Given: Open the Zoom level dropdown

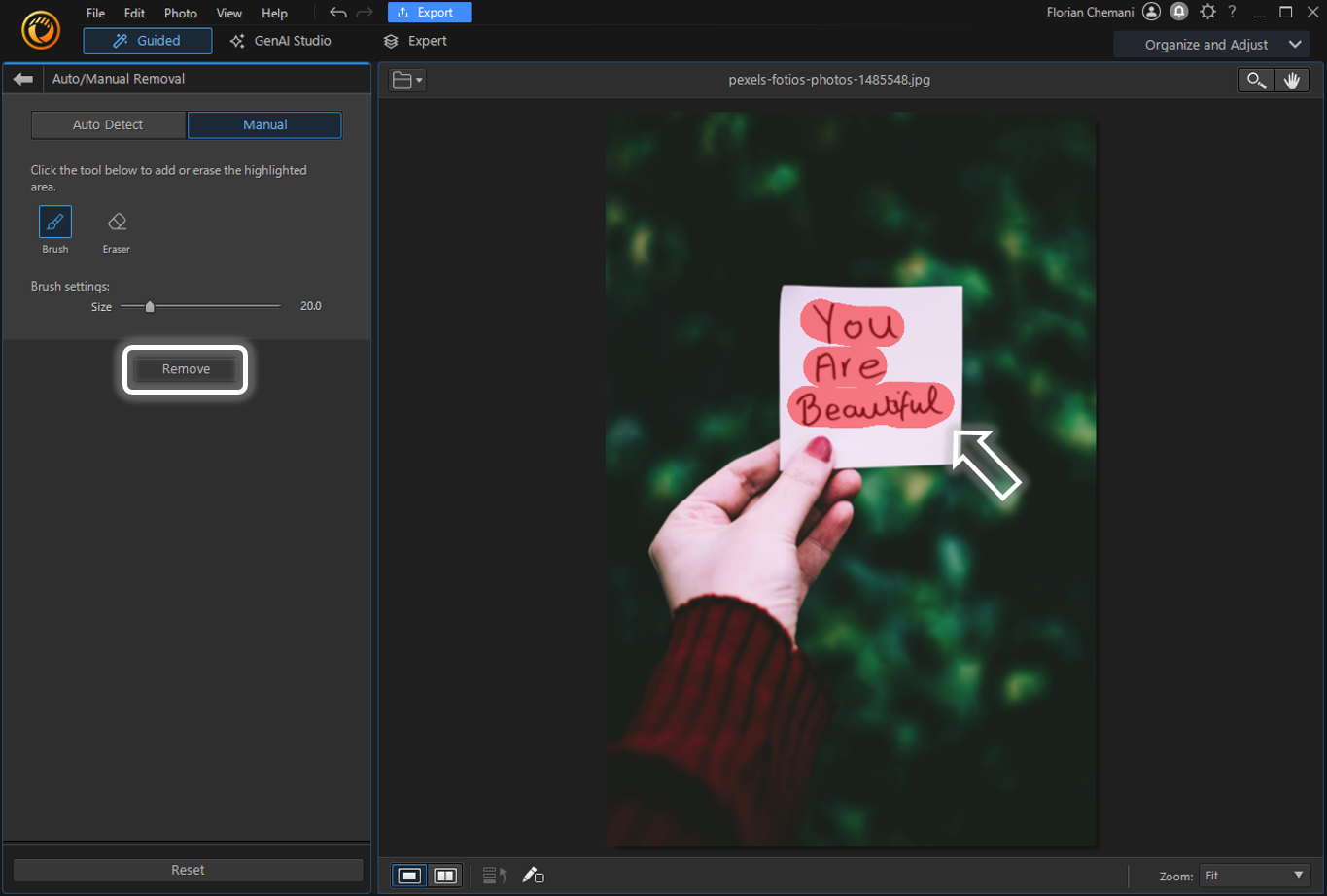Looking at the screenshot, I should (x=1254, y=875).
